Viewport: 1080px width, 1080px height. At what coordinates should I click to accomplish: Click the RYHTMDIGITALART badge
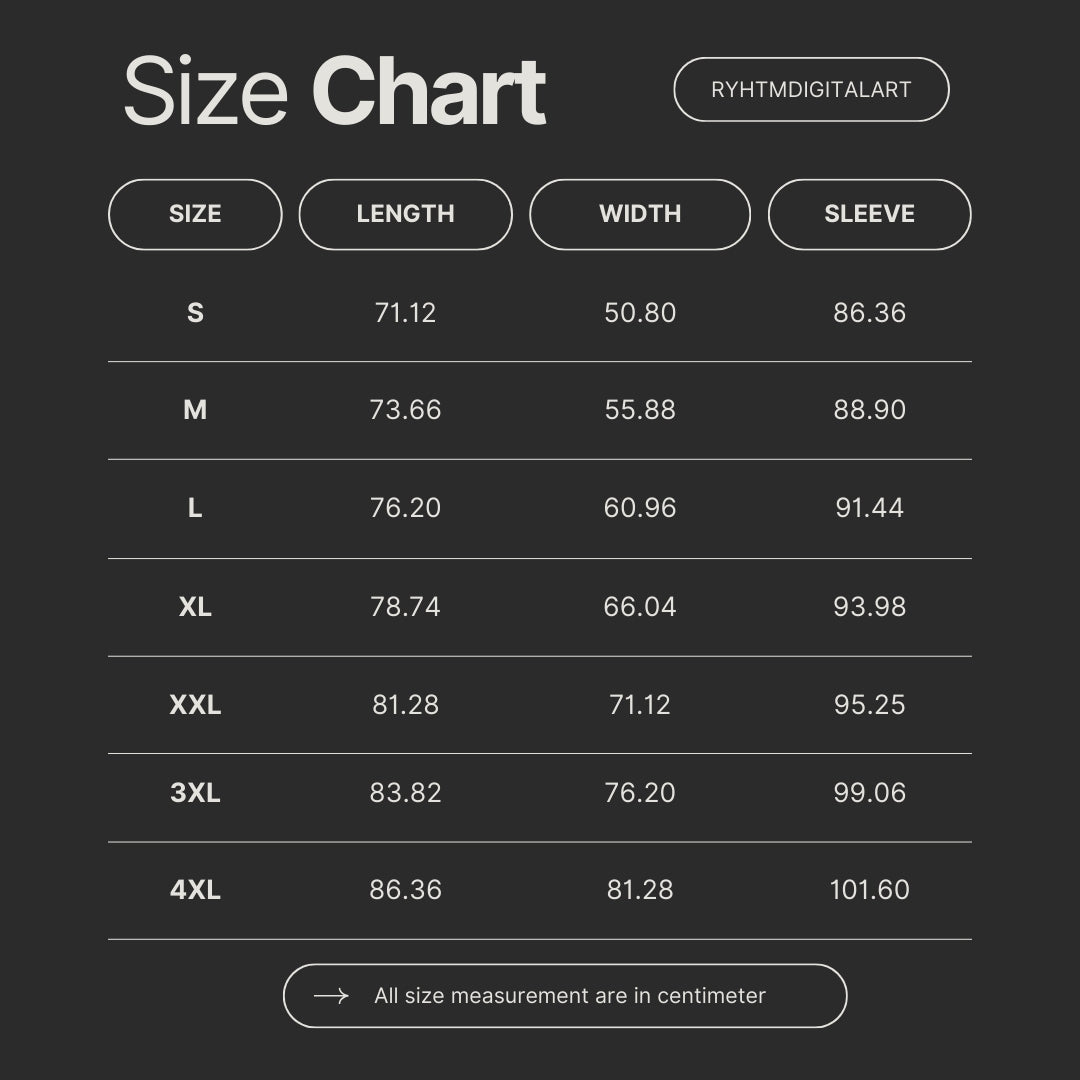(811, 90)
